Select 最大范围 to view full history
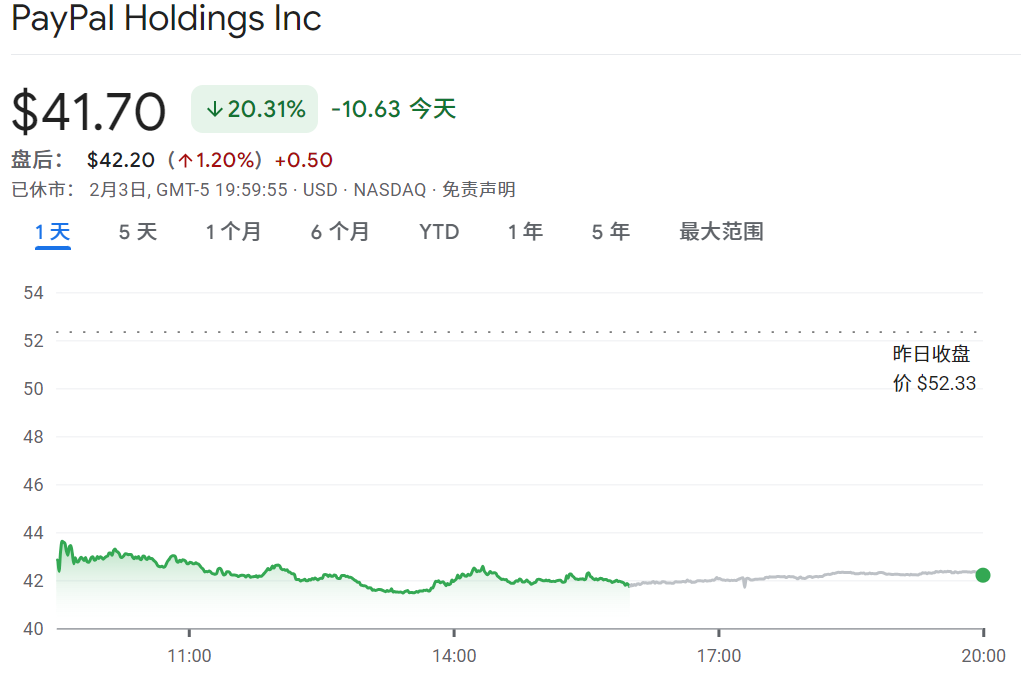This screenshot has width=1021, height=676. (x=718, y=231)
